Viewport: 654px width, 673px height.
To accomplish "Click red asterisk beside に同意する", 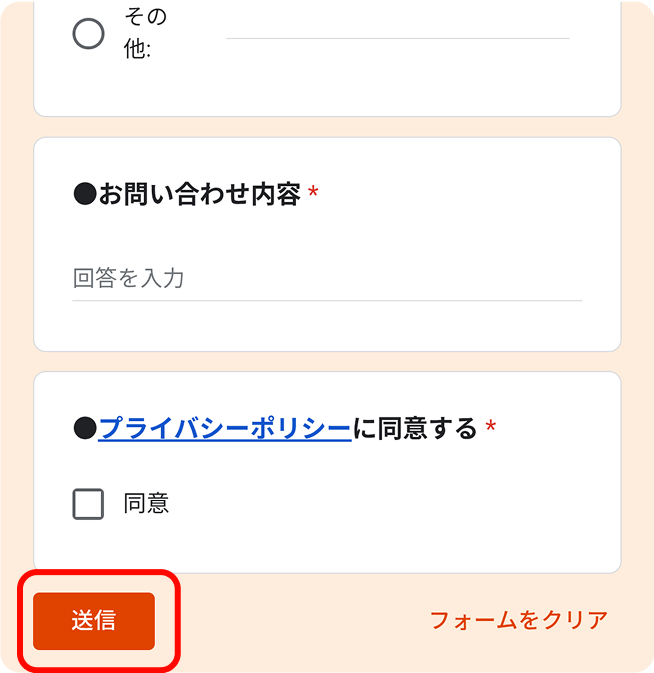I will tap(490, 426).
